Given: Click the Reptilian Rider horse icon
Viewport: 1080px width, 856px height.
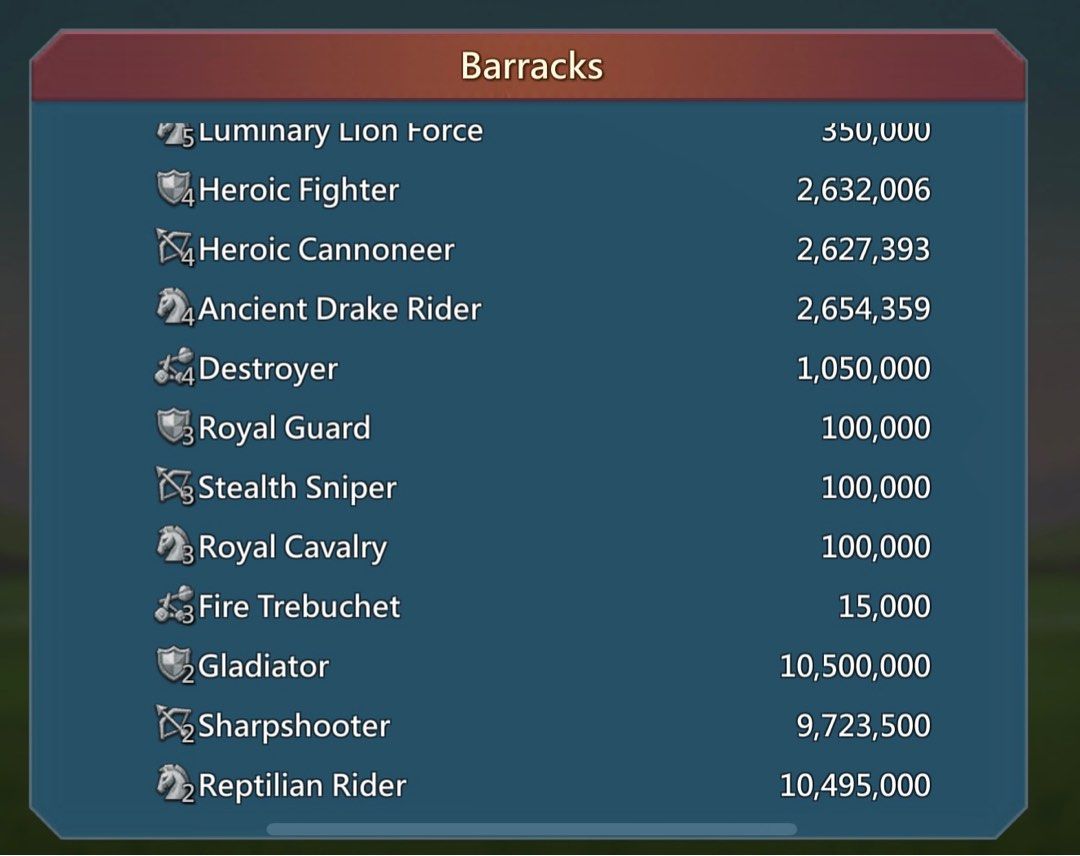Looking at the screenshot, I should (x=175, y=784).
